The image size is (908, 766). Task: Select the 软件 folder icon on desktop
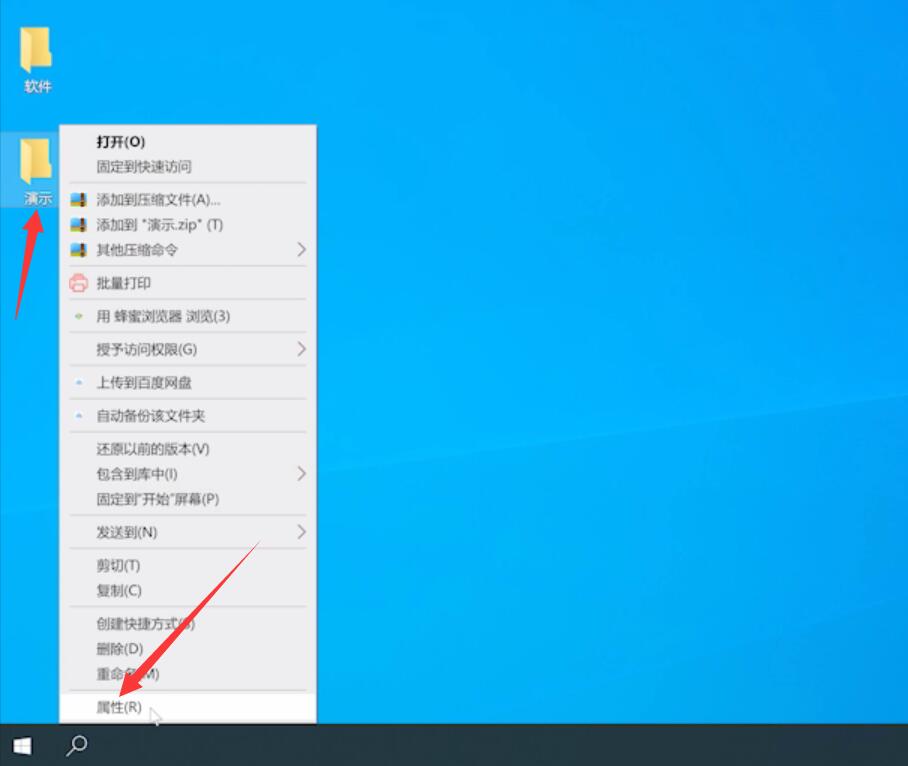pos(36,49)
